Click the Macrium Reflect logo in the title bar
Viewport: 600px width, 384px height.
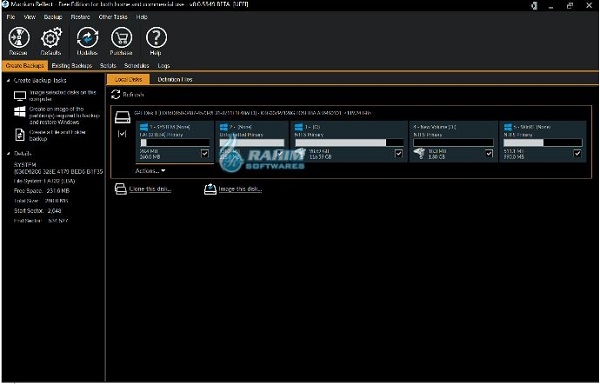coord(5,5)
